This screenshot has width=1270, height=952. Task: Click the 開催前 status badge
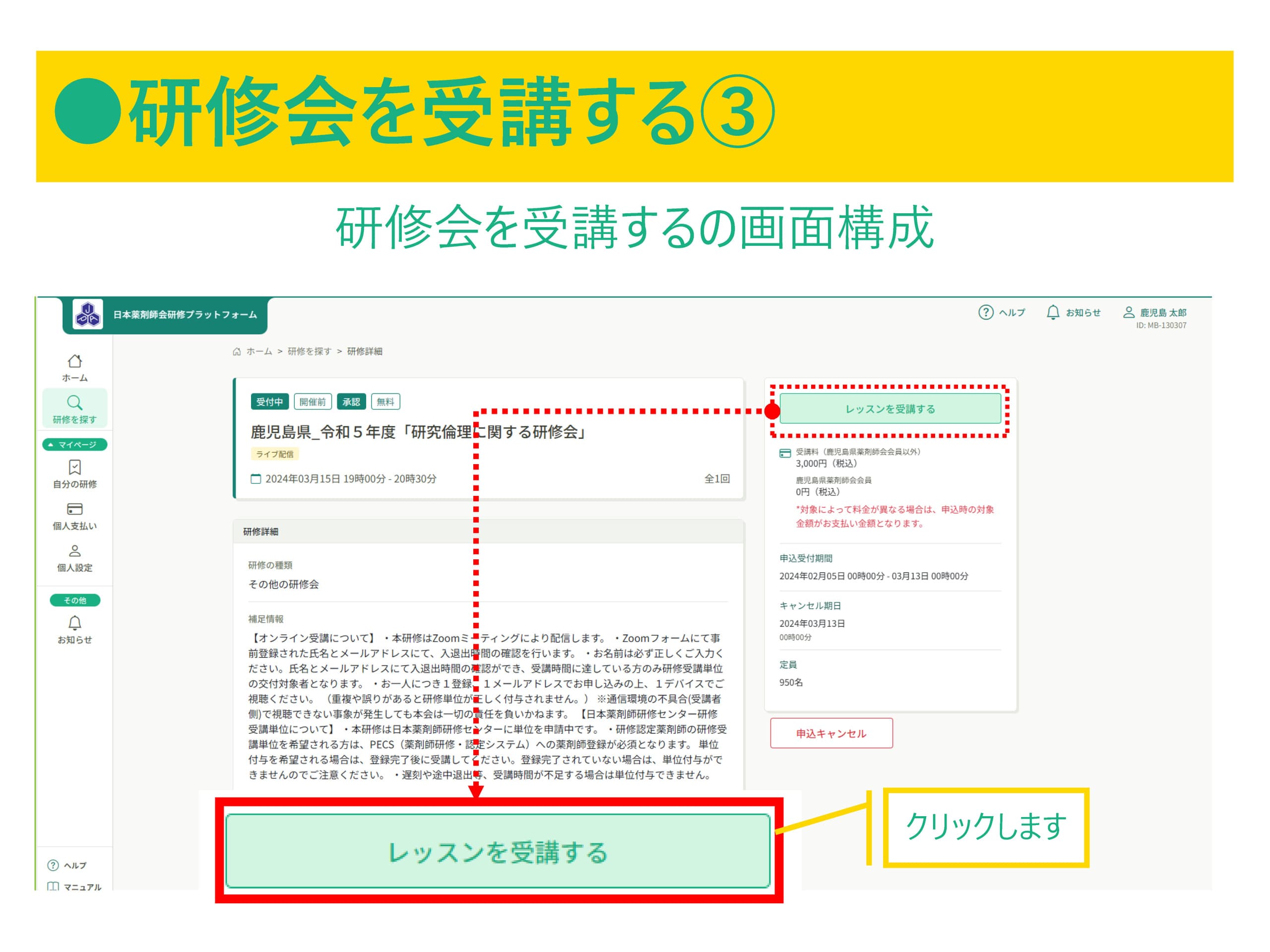(x=313, y=402)
